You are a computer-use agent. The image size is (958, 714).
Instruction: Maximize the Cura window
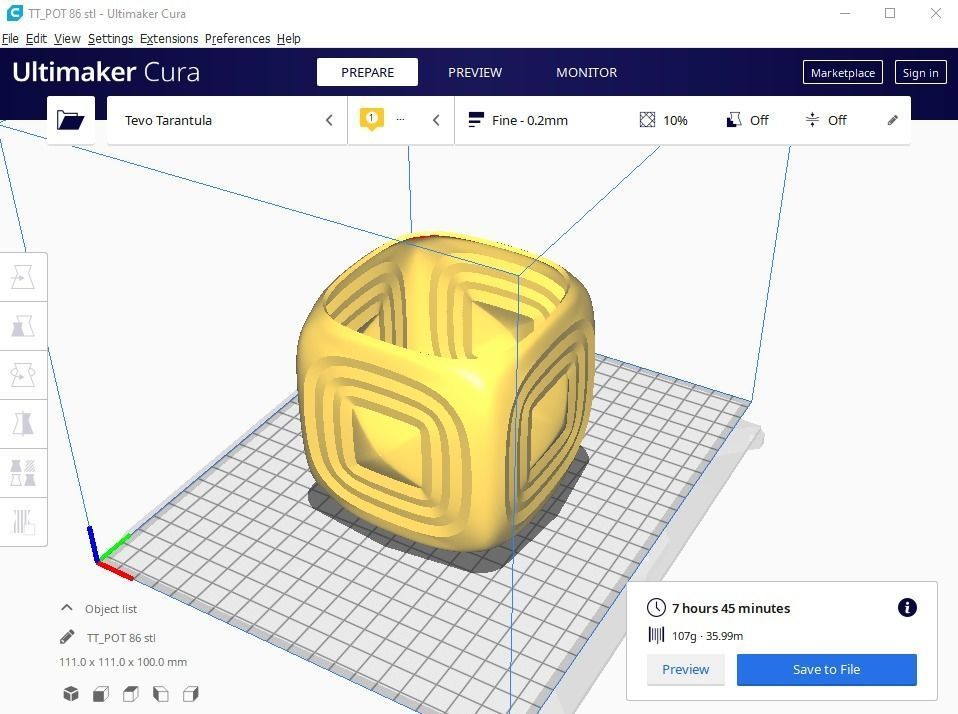tap(890, 13)
